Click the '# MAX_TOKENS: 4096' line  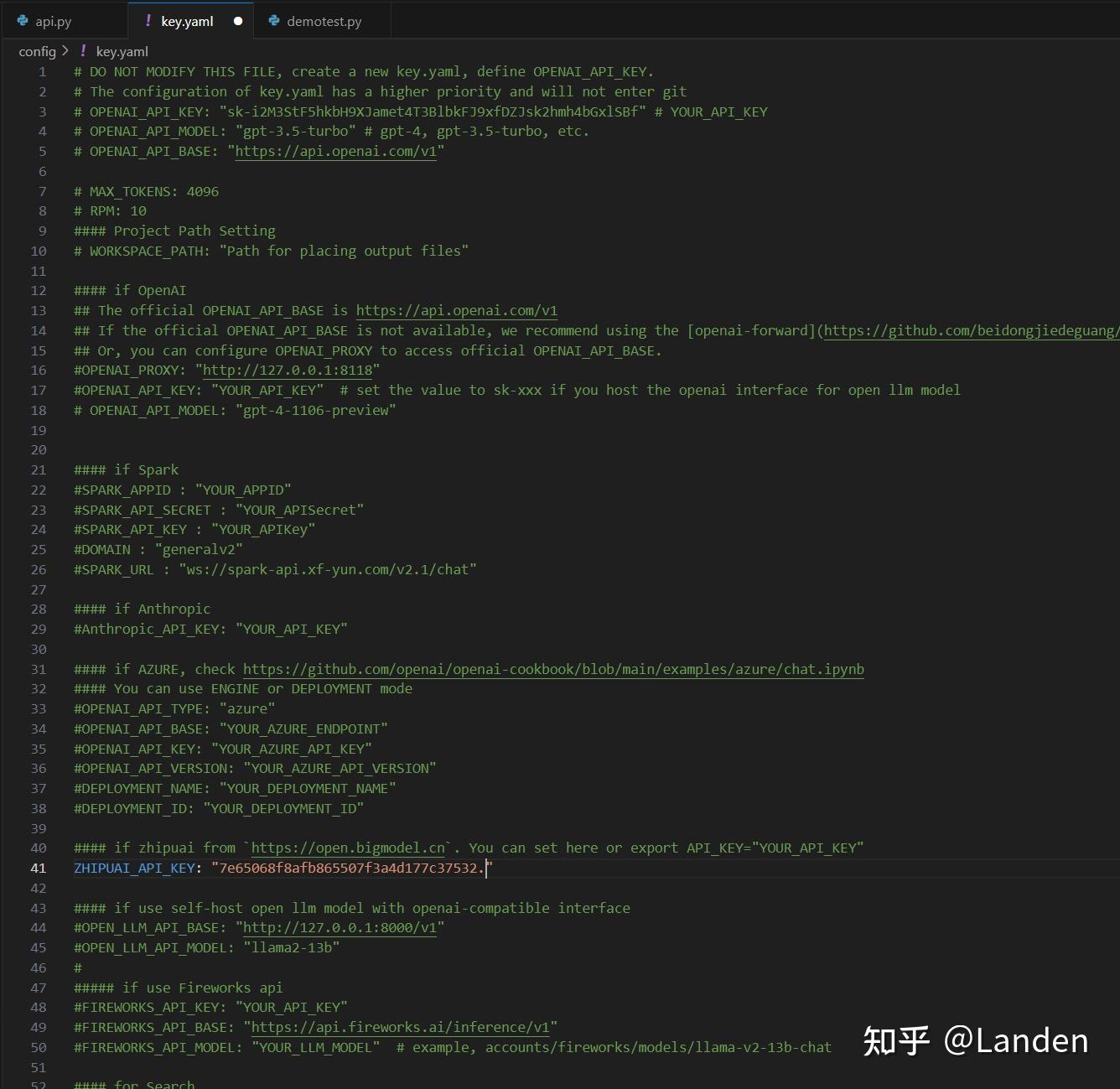tap(146, 191)
